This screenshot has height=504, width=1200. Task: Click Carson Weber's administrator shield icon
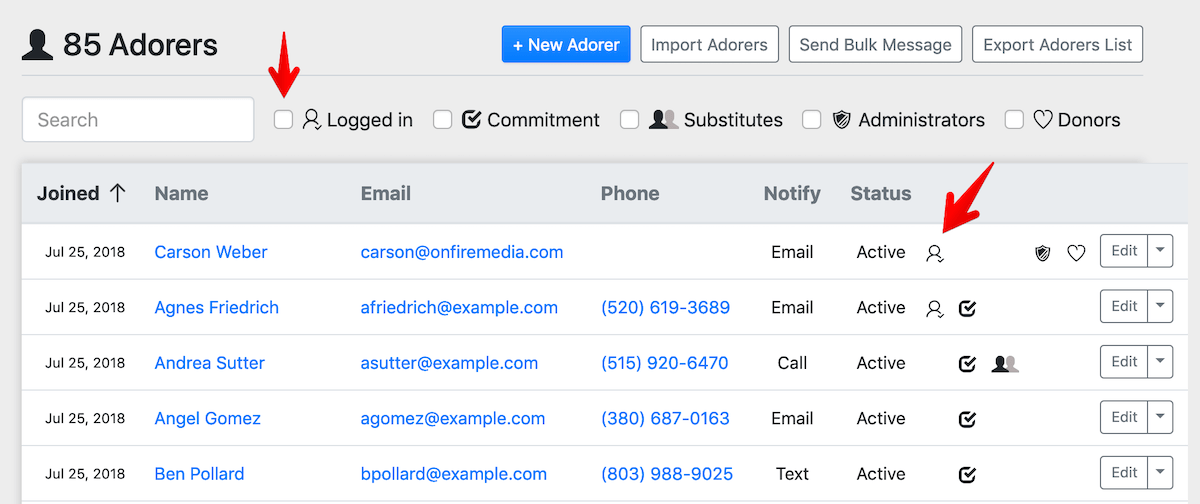(x=1042, y=253)
